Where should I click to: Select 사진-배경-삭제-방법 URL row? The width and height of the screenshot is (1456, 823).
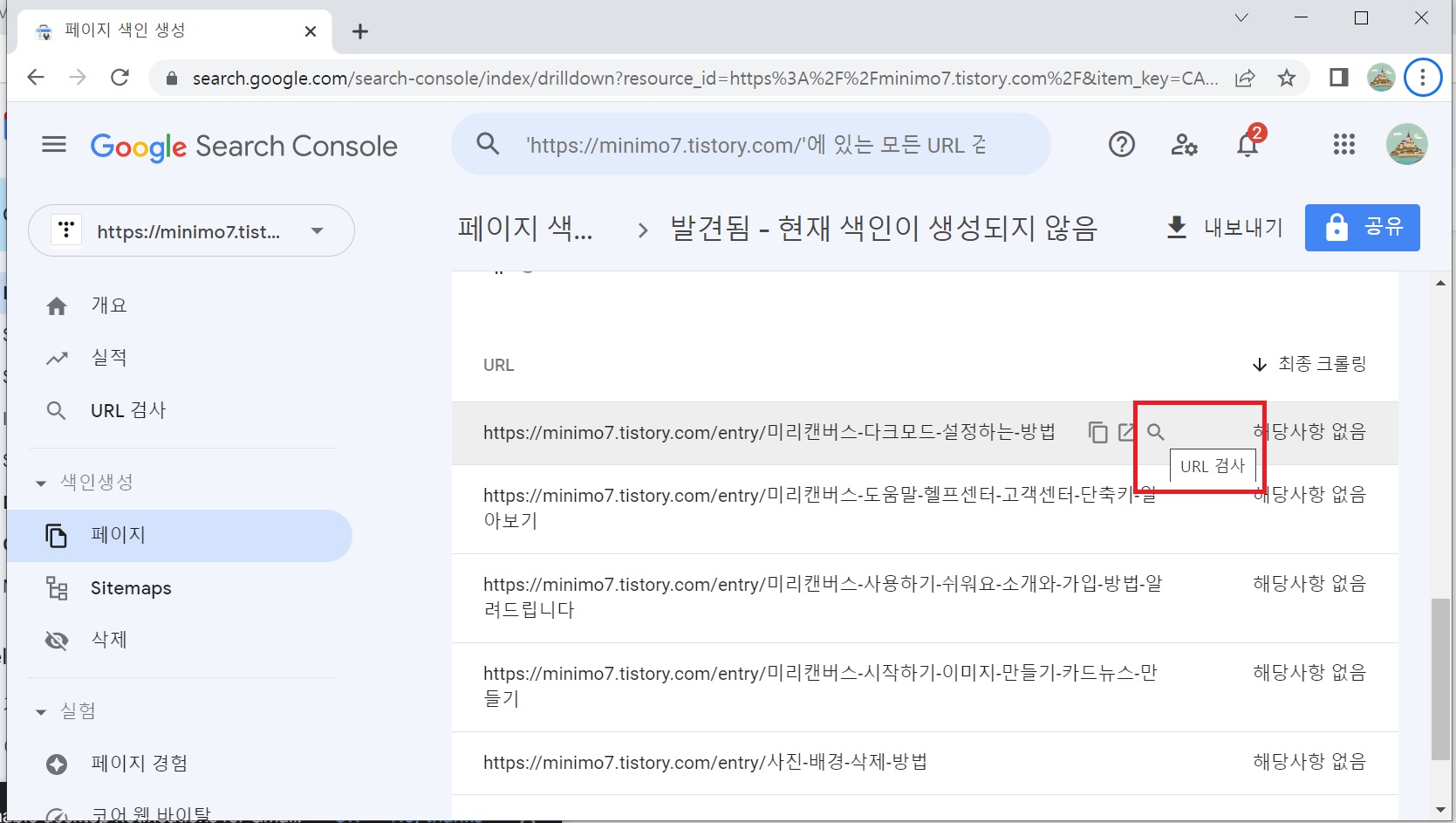coord(925,763)
